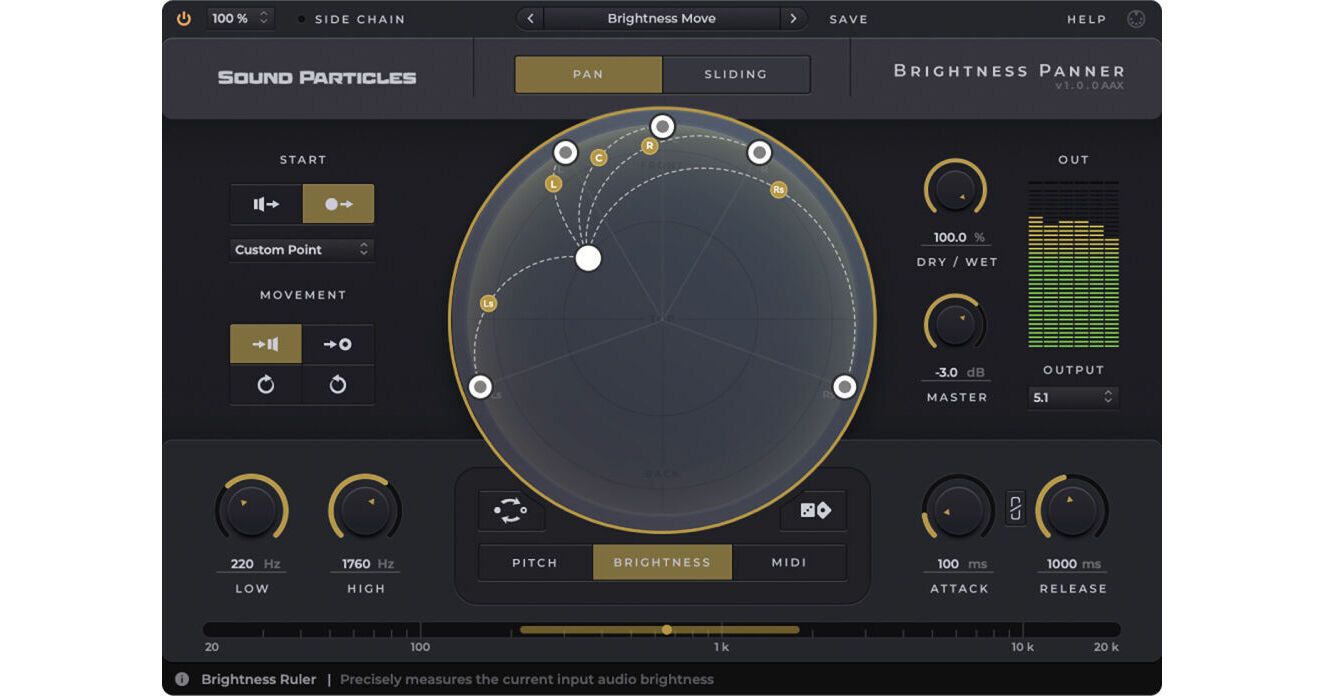The width and height of the screenshot is (1325, 696).
Task: Click the right rotation icon under Movement
Action: 337,385
